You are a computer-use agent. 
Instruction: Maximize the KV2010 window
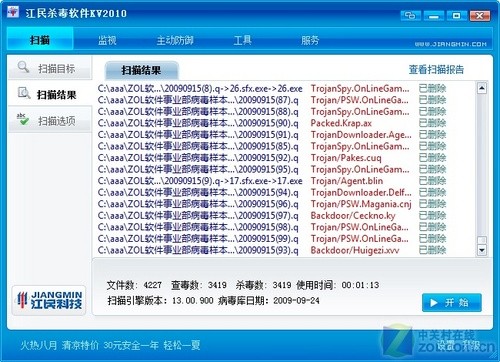point(456,16)
